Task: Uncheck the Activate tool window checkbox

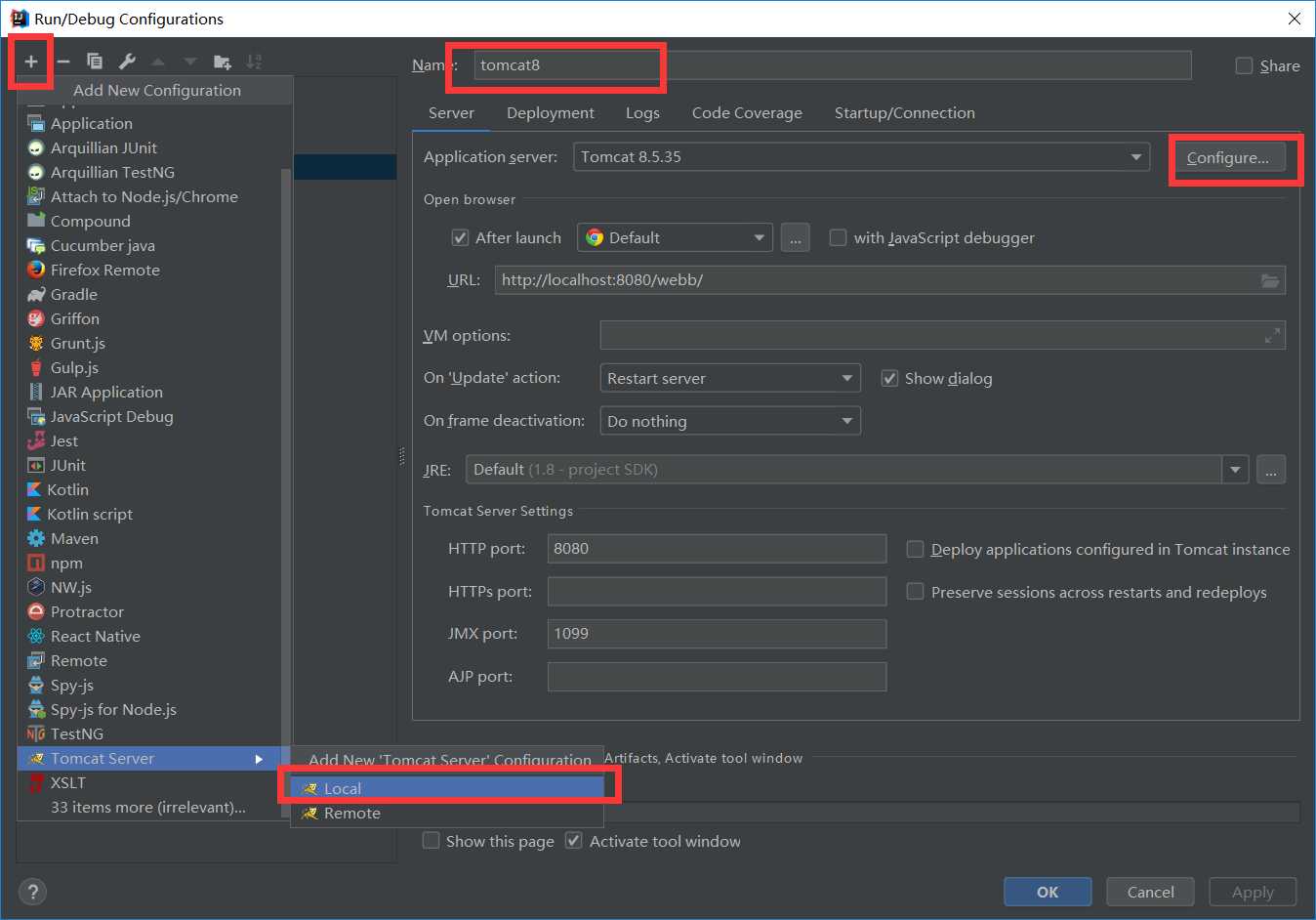Action: click(x=574, y=841)
